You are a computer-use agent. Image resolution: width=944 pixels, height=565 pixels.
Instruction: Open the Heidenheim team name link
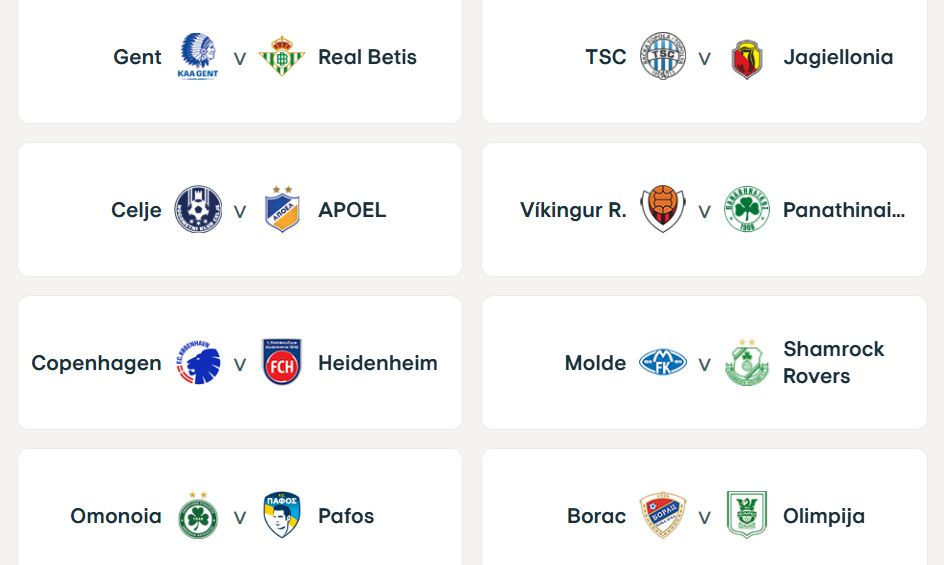378,363
